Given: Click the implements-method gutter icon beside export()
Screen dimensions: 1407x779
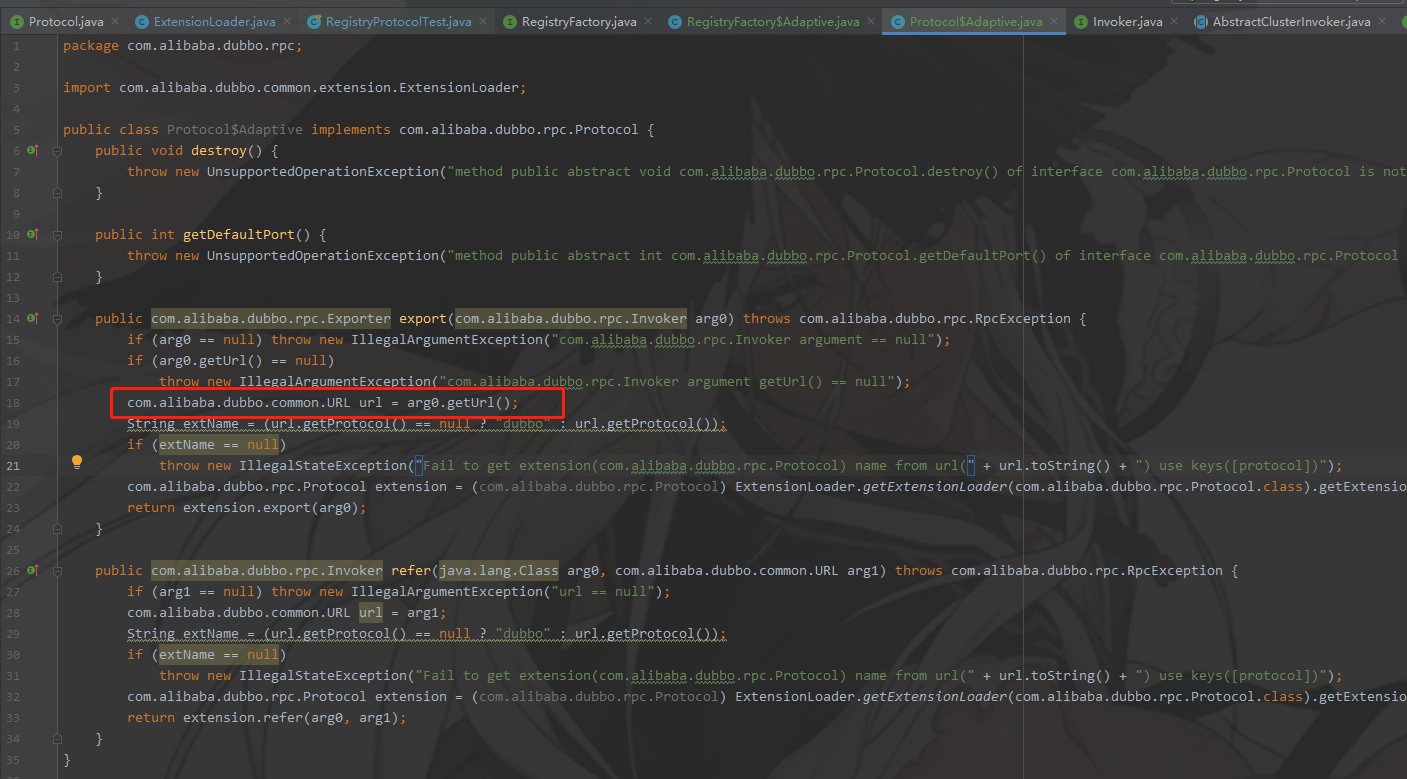Looking at the screenshot, I should click(x=32, y=318).
